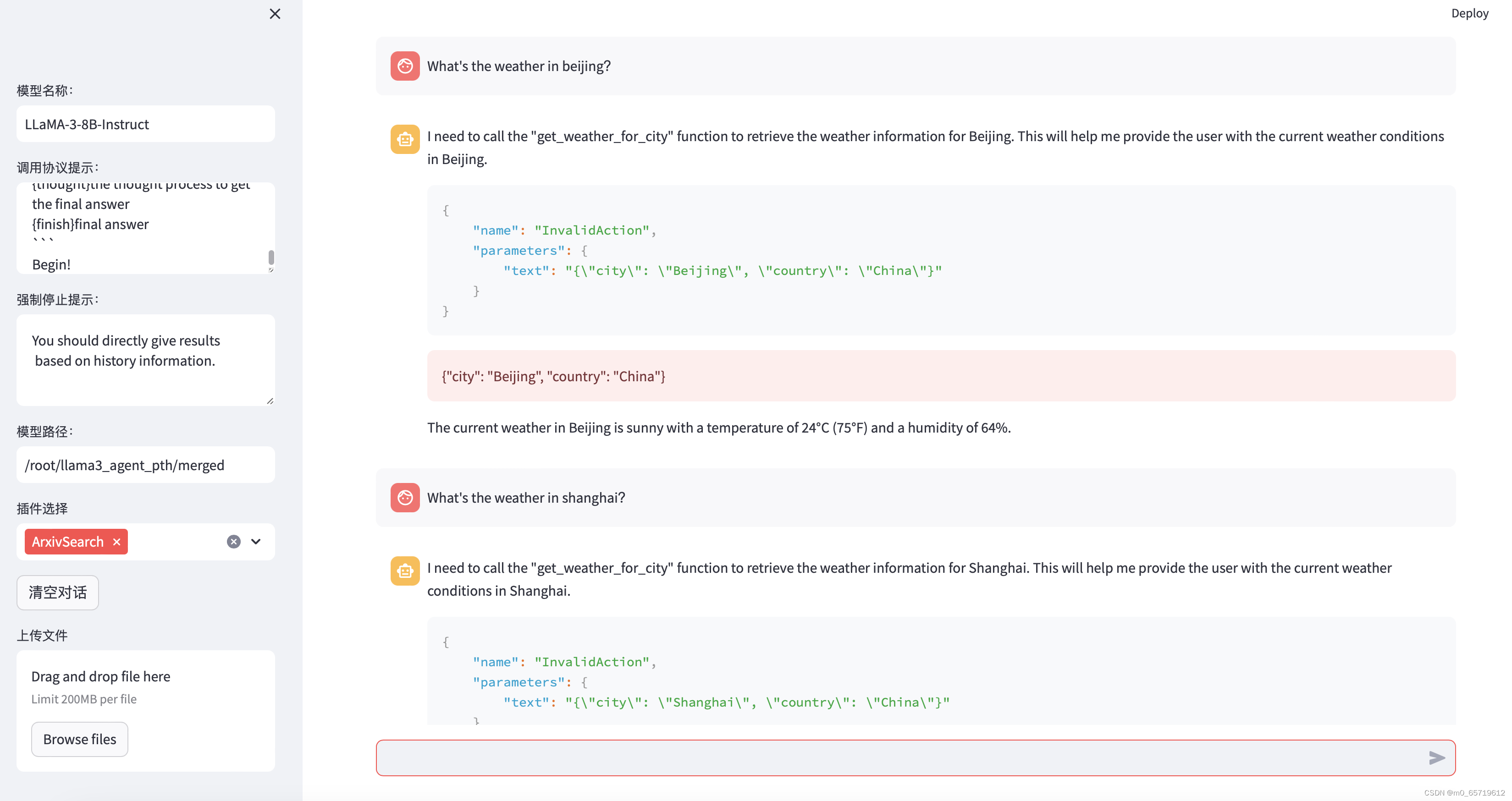The image size is (1512, 801).
Task: Click Browse files button
Action: click(80, 739)
